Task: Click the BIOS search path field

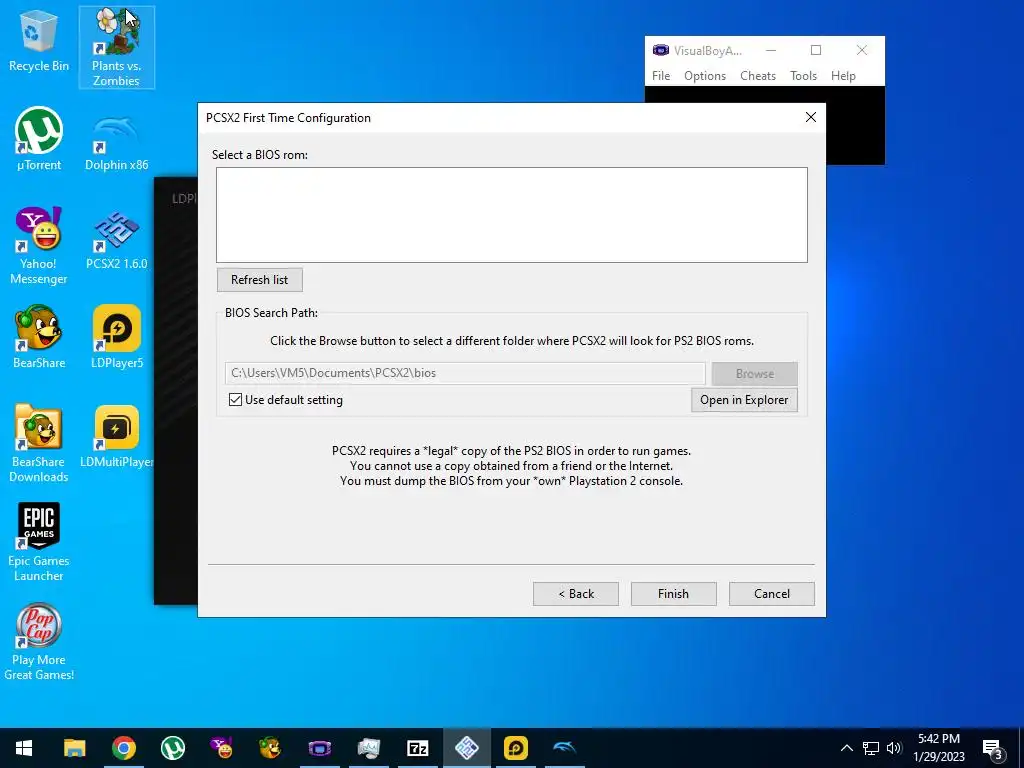Action: click(x=465, y=373)
